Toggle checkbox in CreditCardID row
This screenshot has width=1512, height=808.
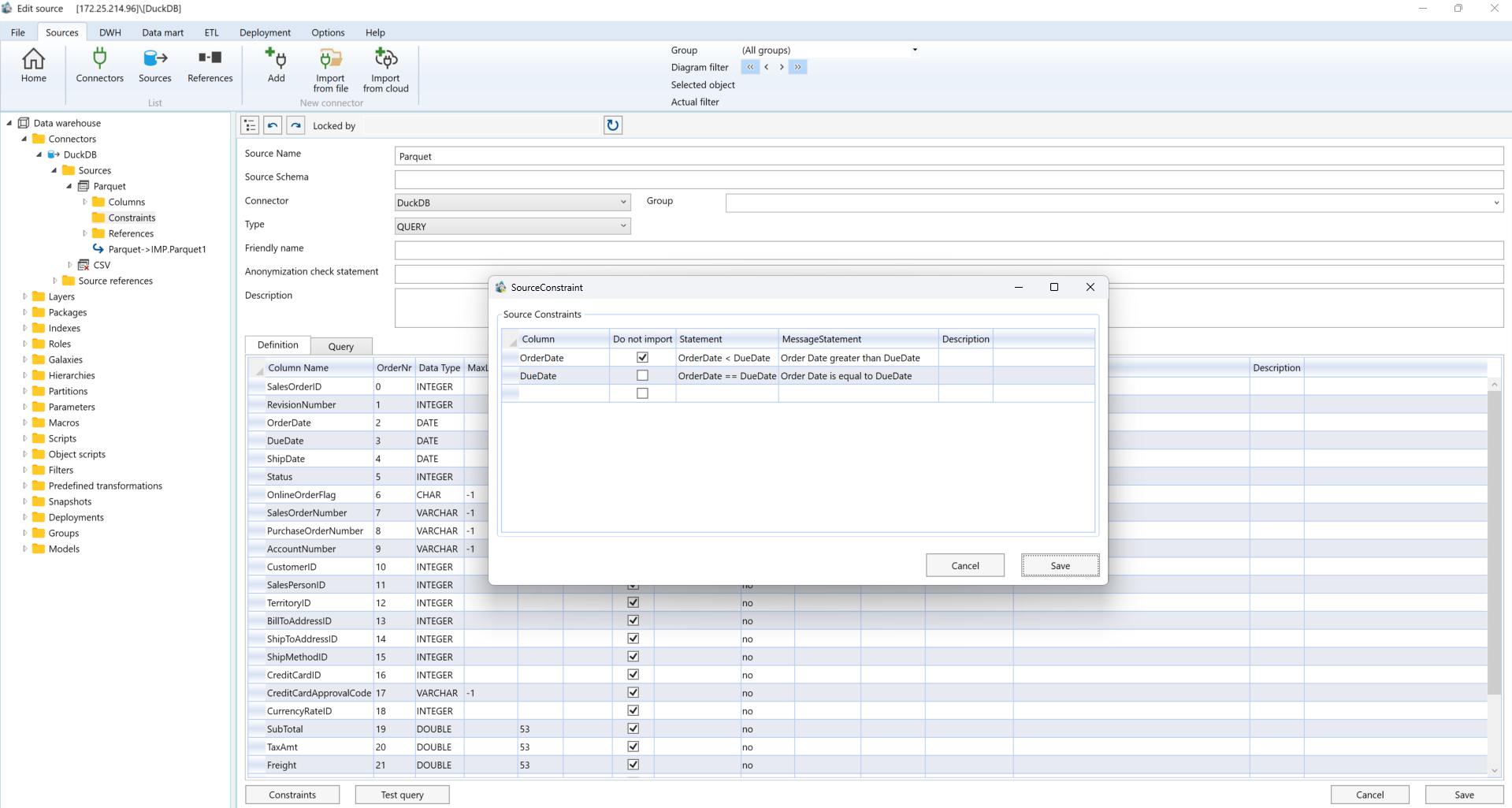[x=633, y=675]
